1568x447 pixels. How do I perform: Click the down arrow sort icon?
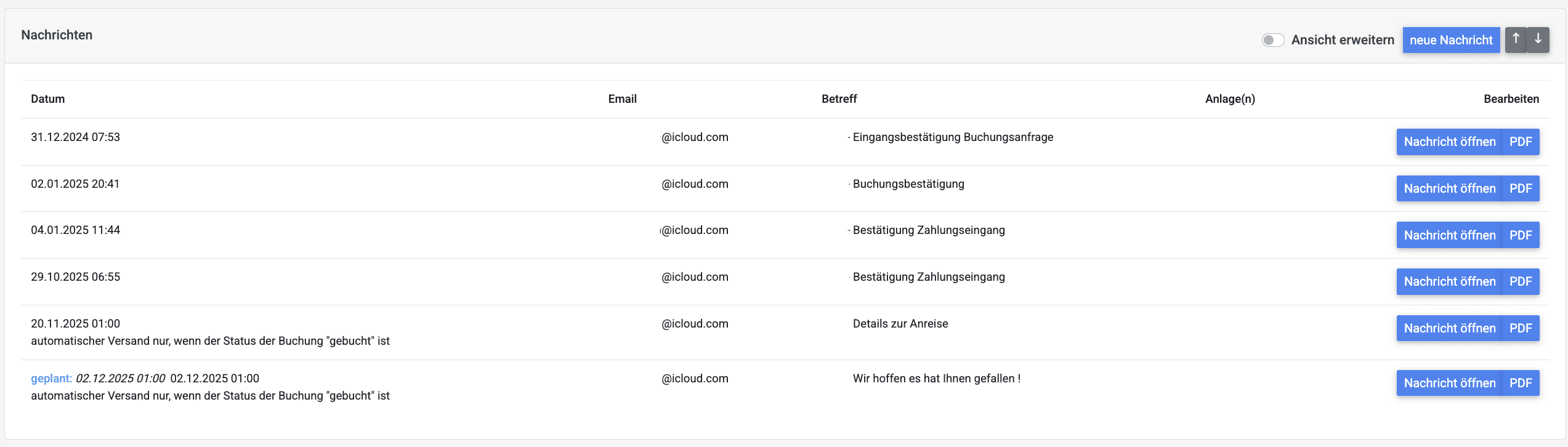click(x=1538, y=39)
